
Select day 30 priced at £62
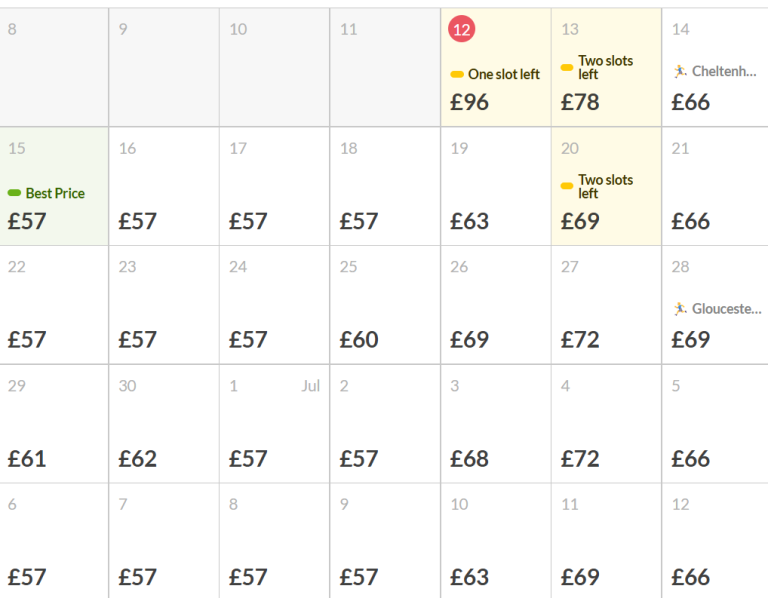pos(164,424)
